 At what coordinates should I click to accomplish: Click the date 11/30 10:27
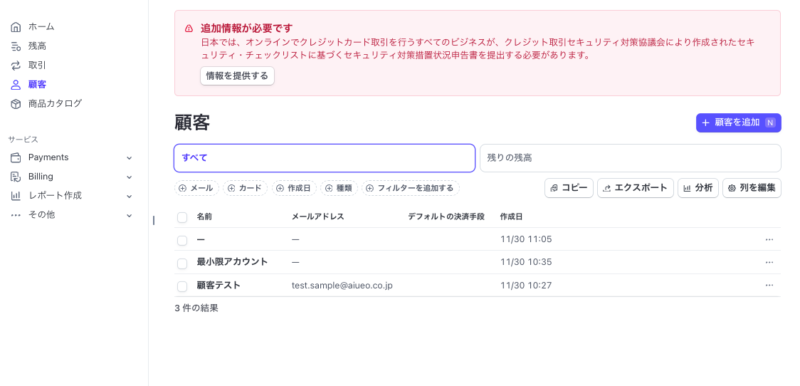click(526, 286)
